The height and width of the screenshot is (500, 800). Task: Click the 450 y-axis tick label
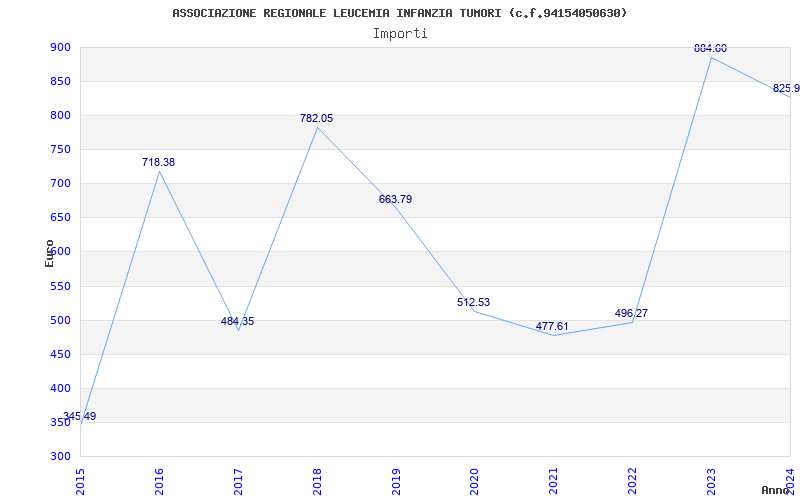click(x=60, y=355)
